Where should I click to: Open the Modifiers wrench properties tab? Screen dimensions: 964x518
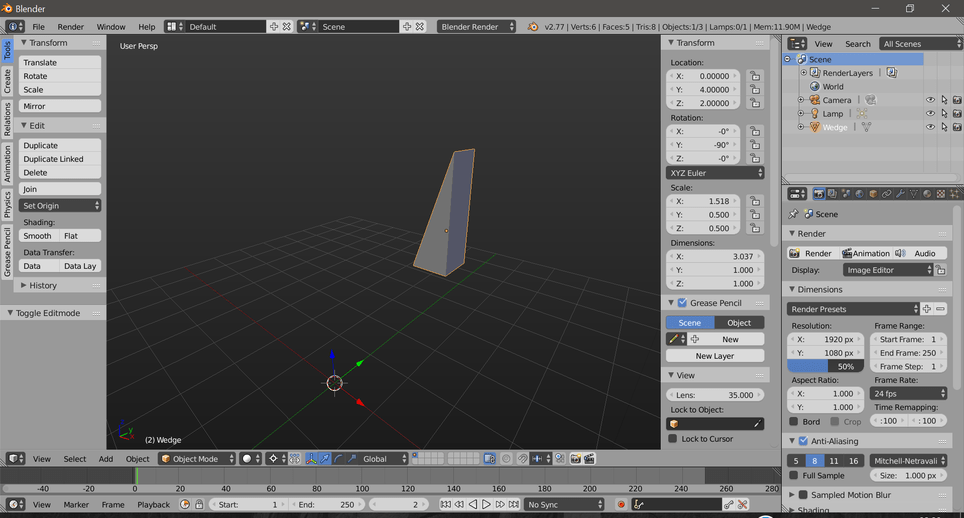pos(899,194)
